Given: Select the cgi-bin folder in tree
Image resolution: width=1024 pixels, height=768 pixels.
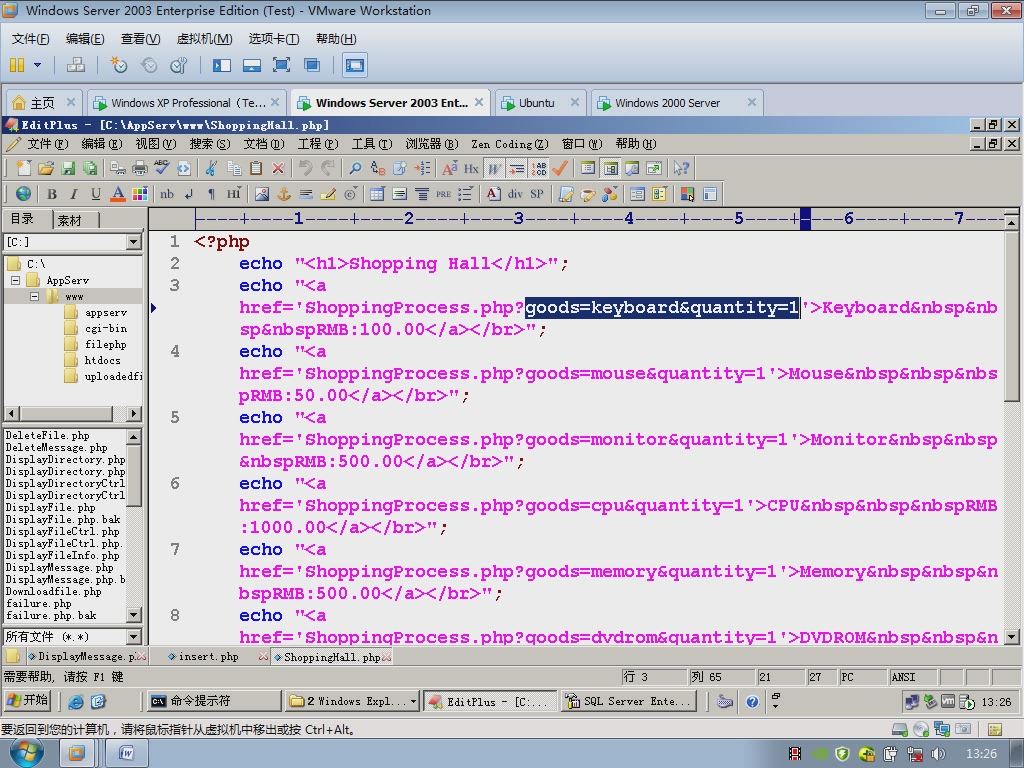Looking at the screenshot, I should click(x=106, y=328).
